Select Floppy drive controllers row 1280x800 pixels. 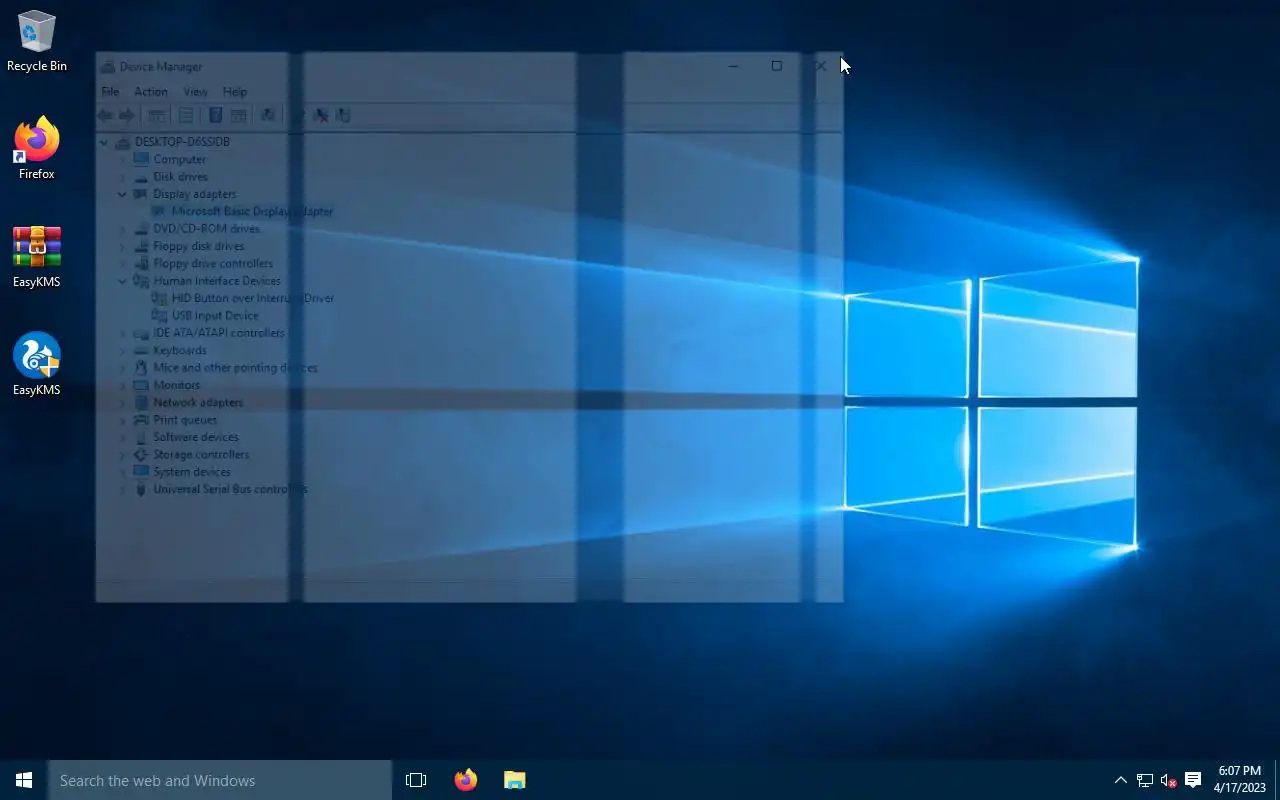pyautogui.click(x=212, y=263)
